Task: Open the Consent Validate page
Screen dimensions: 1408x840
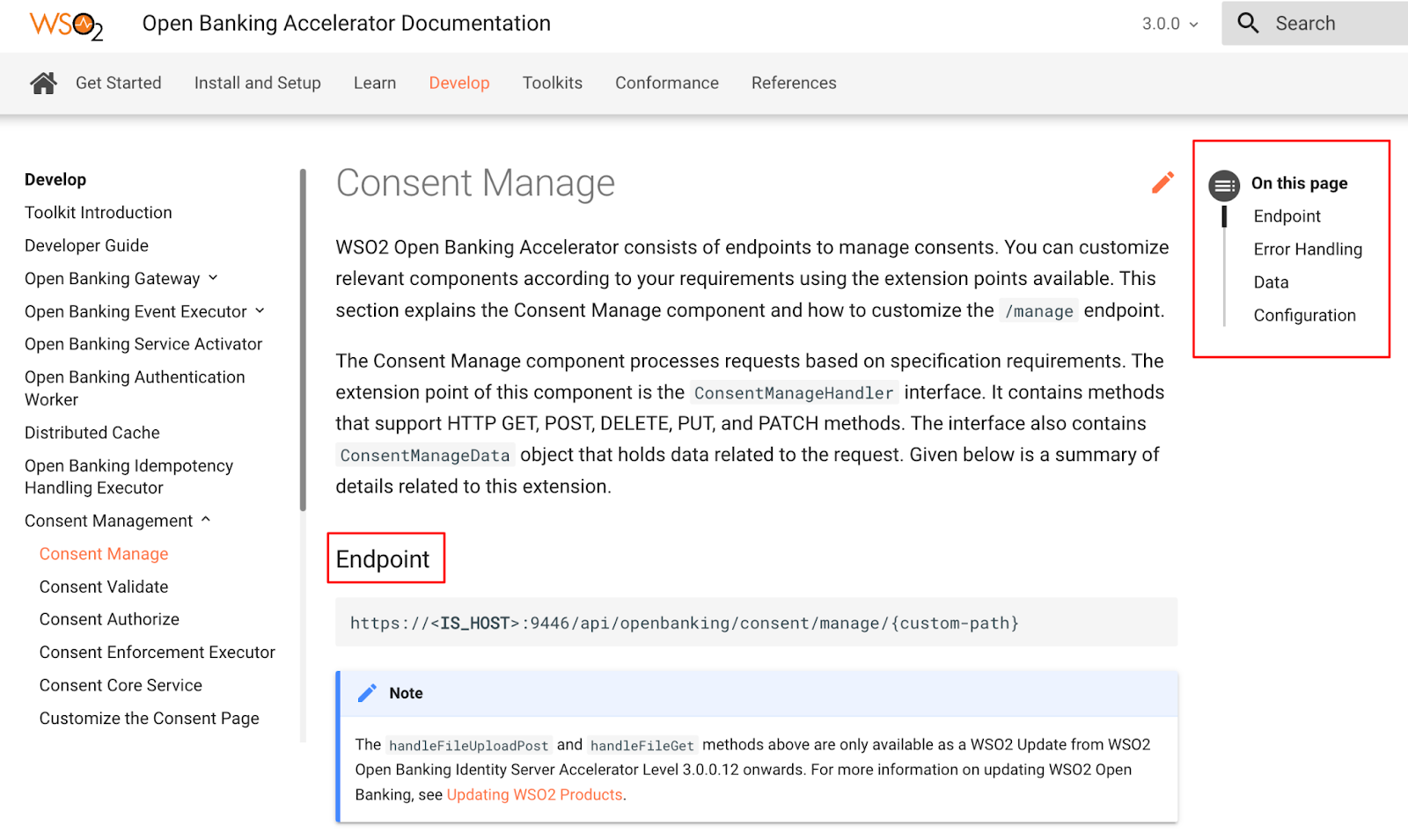Action: [103, 586]
